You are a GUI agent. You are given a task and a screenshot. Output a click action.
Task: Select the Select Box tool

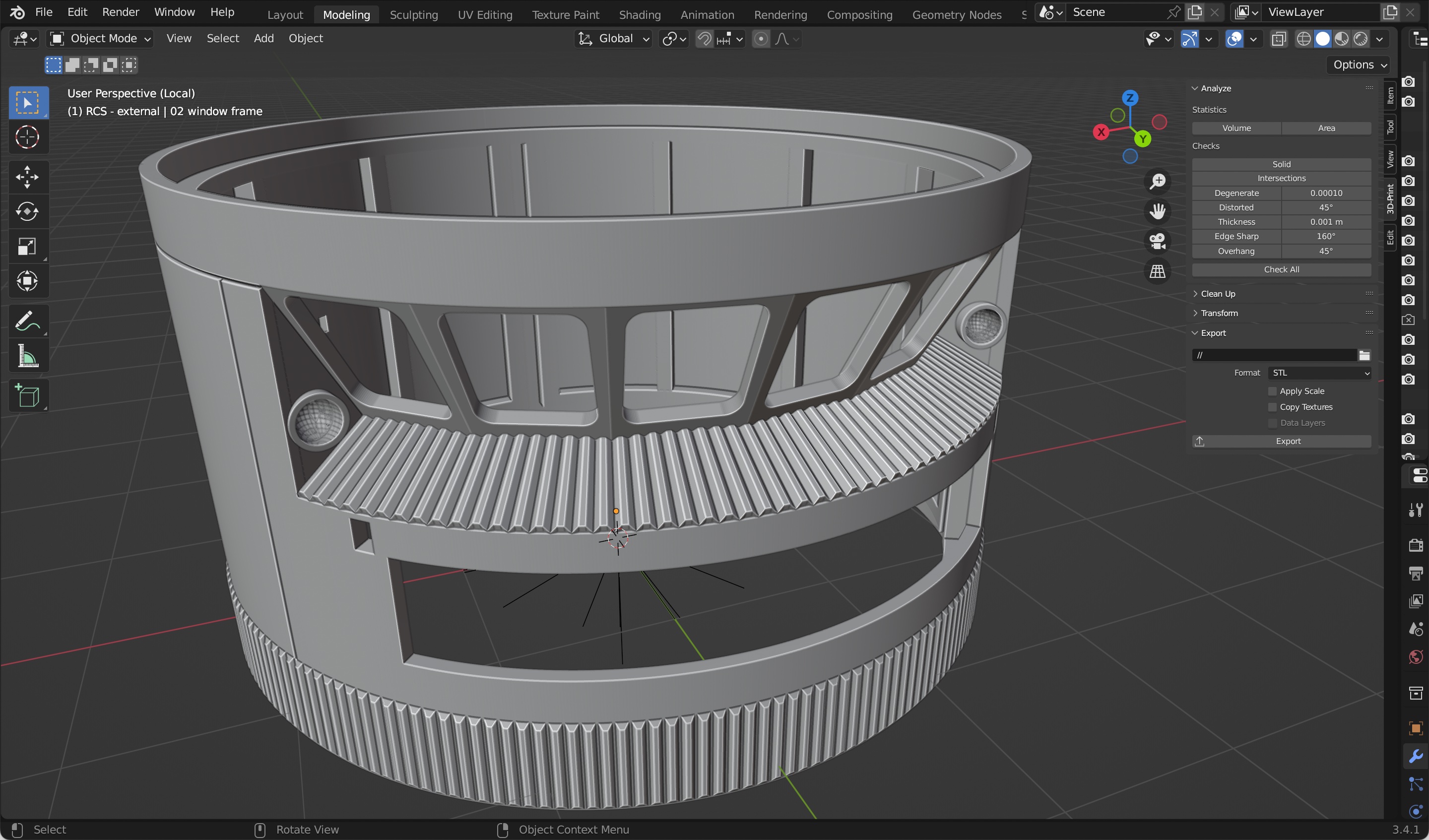[28, 103]
